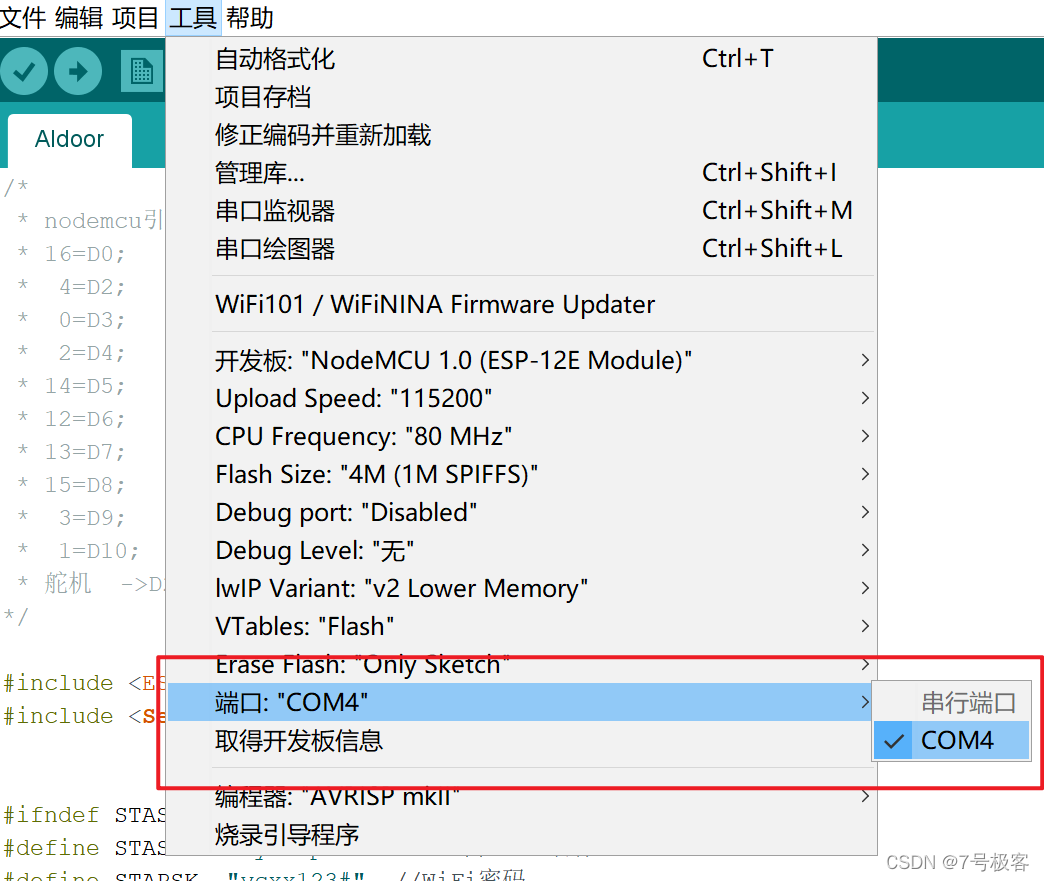Viewport: 1044px width, 881px height.
Task: Expand Erase Flash "Only Sketch" submenu
Action: 521,664
